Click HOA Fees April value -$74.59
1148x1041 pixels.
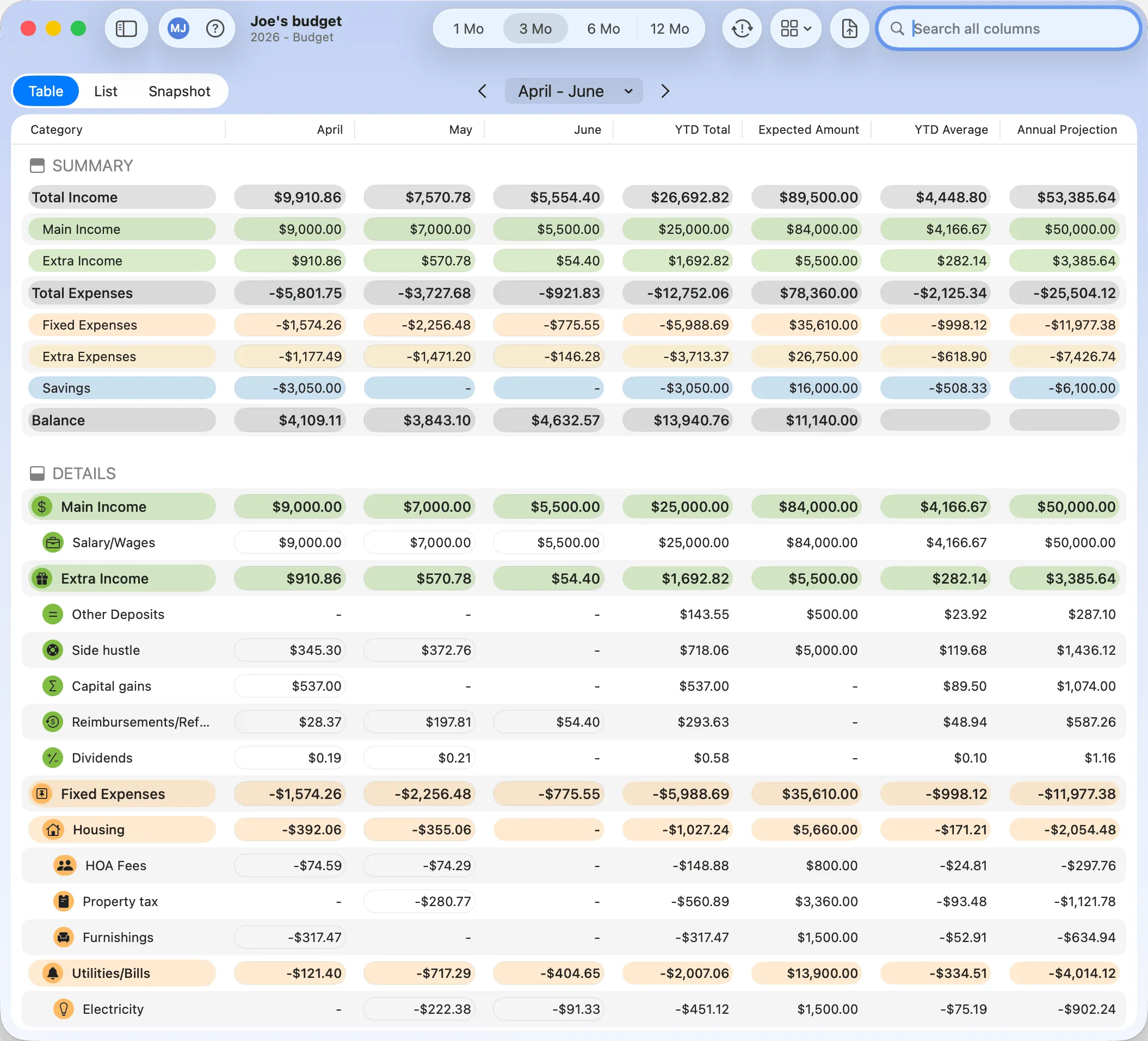pos(290,865)
